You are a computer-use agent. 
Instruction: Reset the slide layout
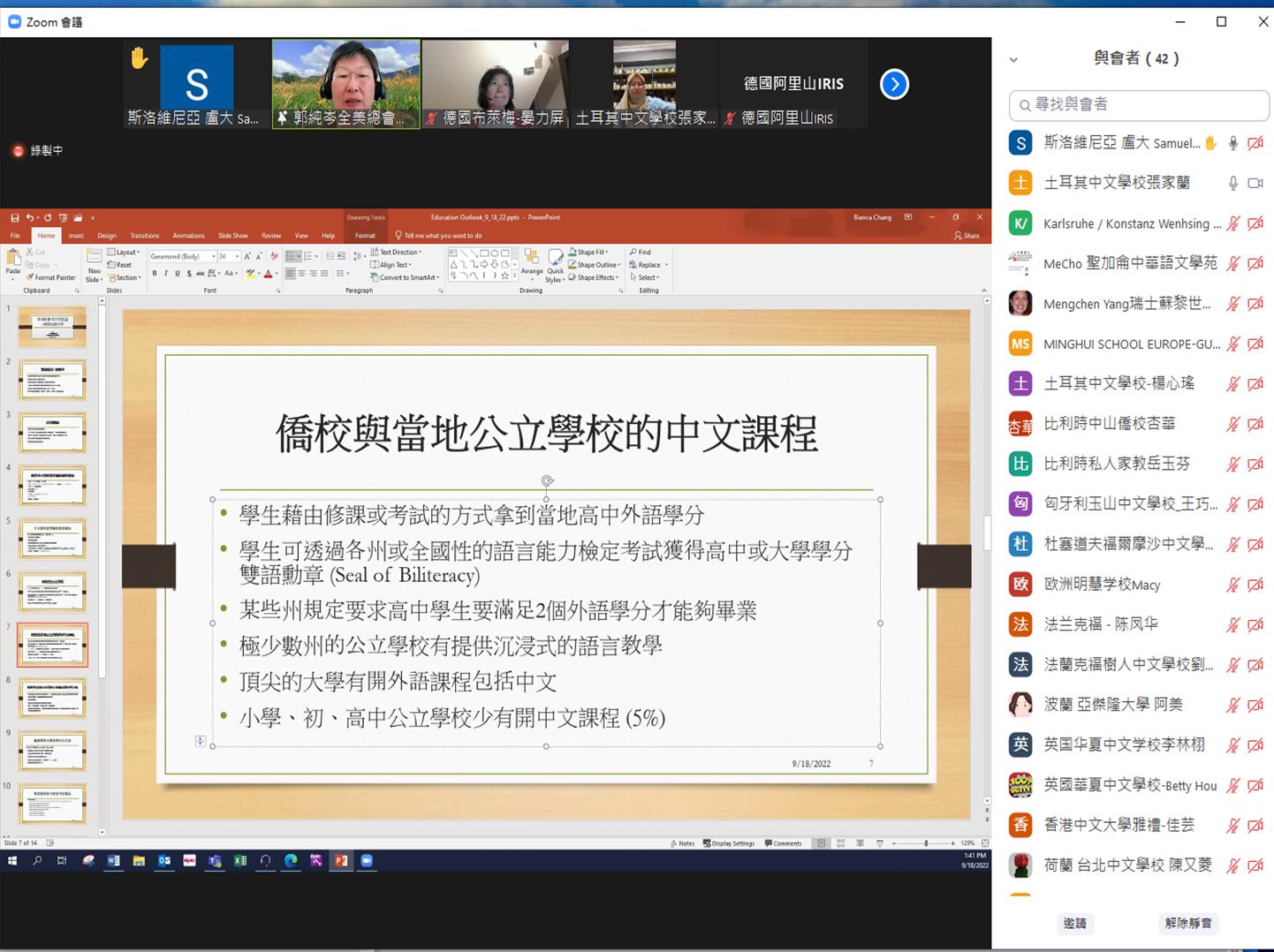point(119,265)
